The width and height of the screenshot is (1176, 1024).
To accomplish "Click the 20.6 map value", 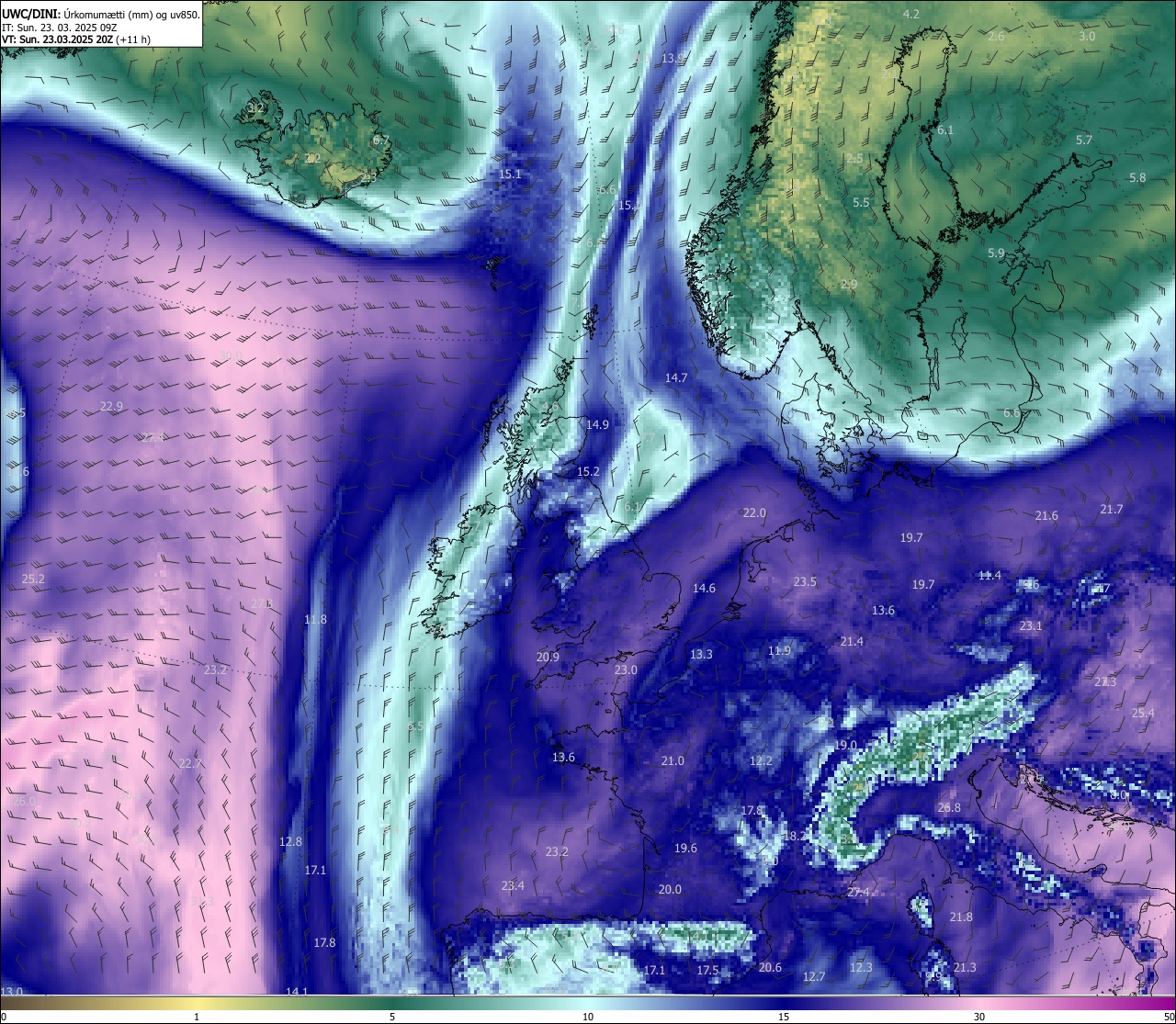I will coord(770,967).
